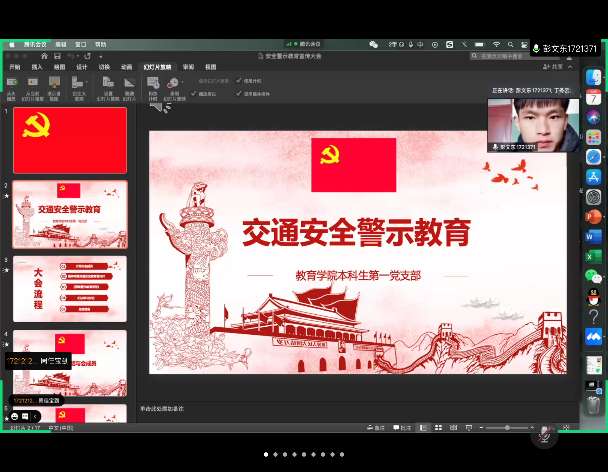Open the 审阅 (Review) ribbon tab
Image resolution: width=608 pixels, height=472 pixels.
pyautogui.click(x=188, y=67)
